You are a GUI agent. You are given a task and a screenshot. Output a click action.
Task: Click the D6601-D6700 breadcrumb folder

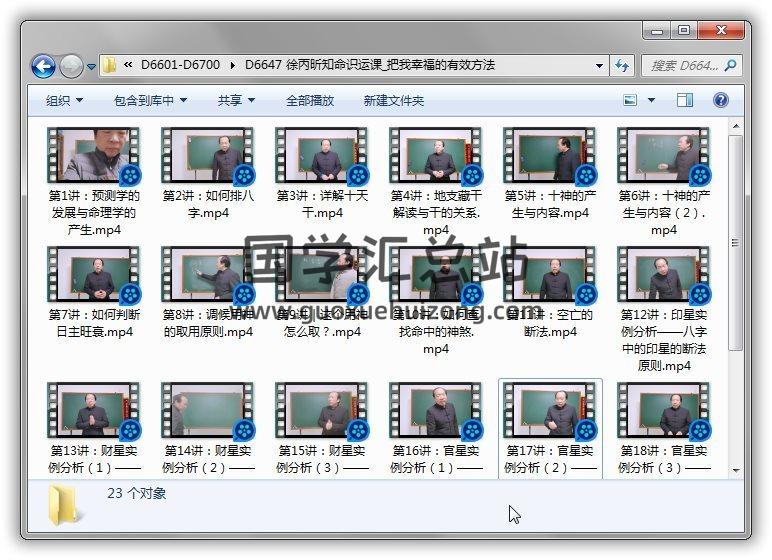pyautogui.click(x=180, y=66)
